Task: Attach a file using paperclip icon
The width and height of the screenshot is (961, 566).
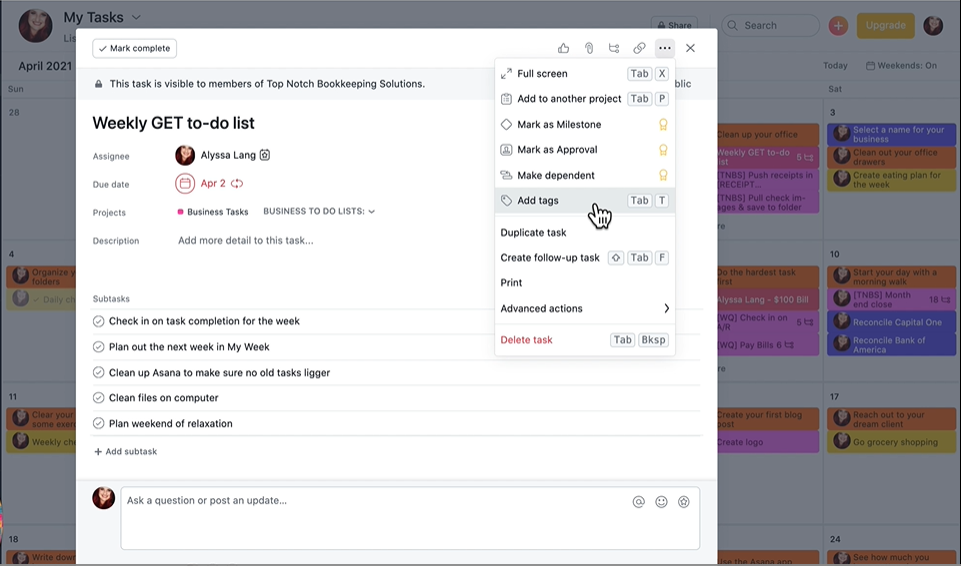Action: point(588,48)
